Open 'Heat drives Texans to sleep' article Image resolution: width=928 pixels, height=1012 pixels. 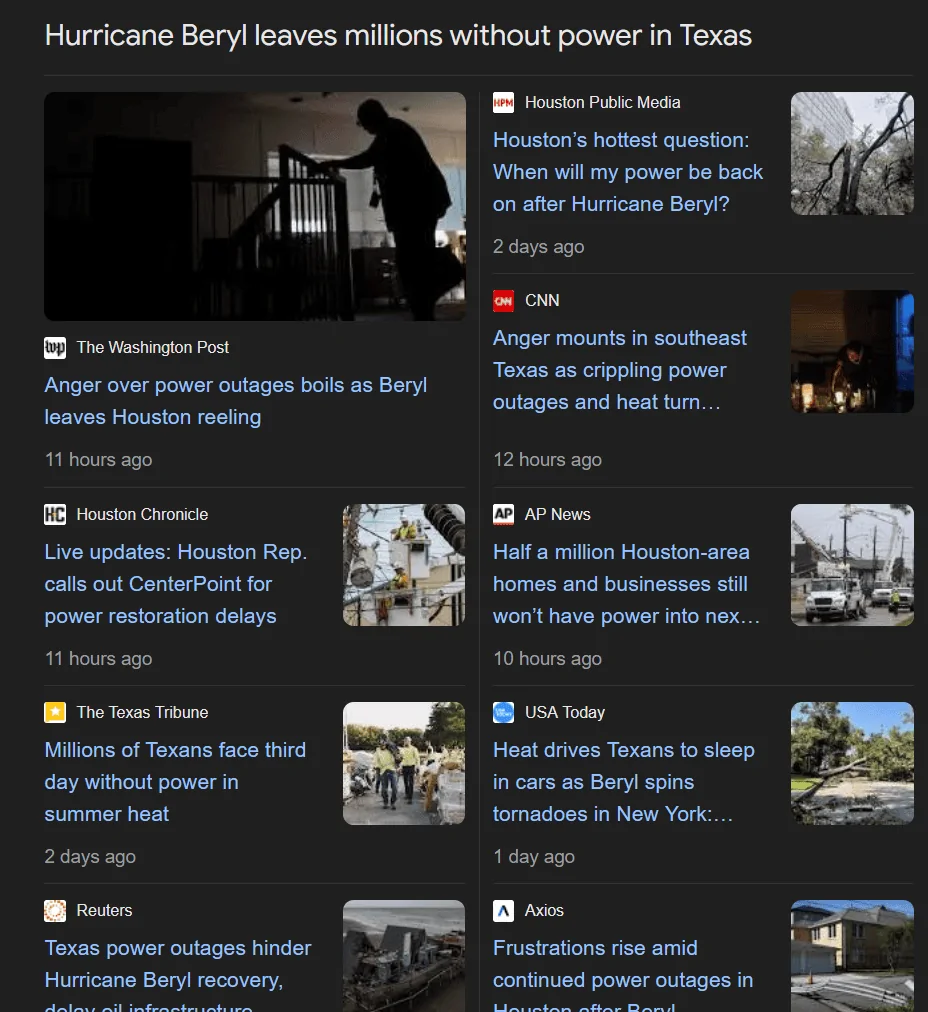pyautogui.click(x=623, y=782)
